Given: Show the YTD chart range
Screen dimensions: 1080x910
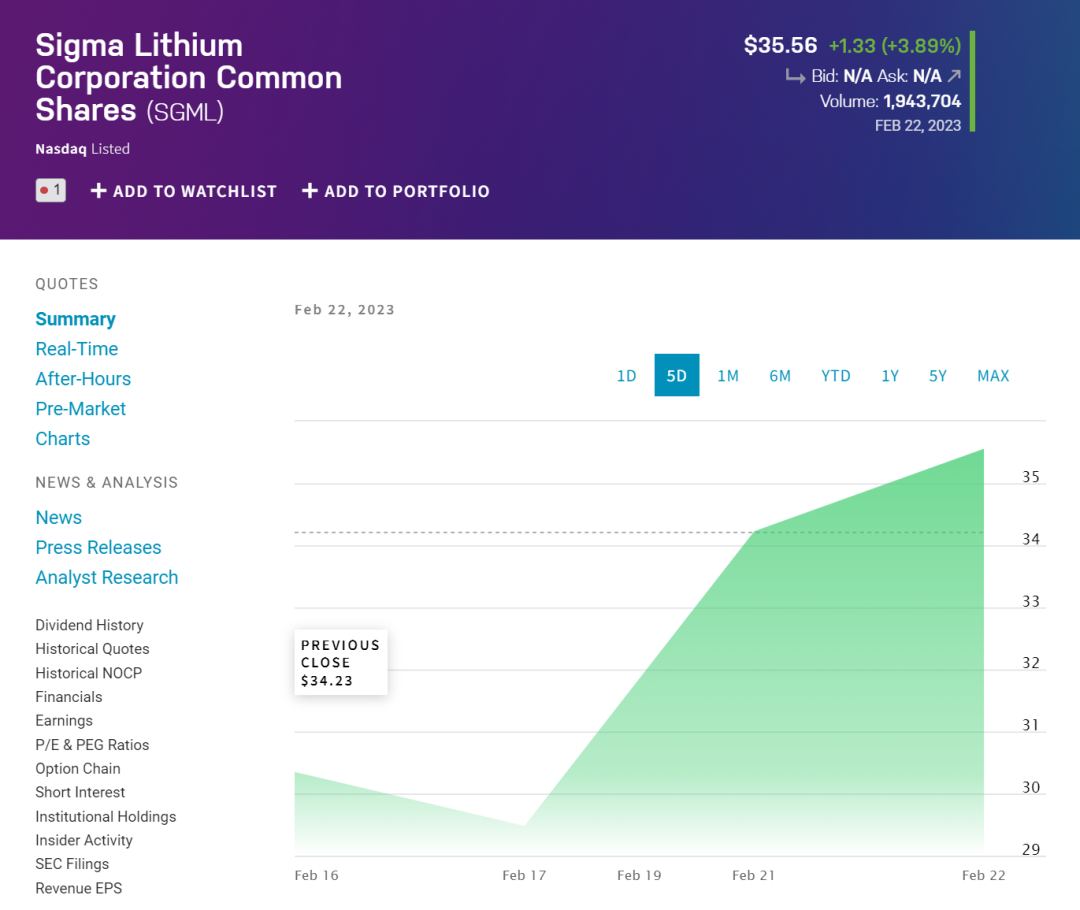Looking at the screenshot, I should [x=836, y=376].
